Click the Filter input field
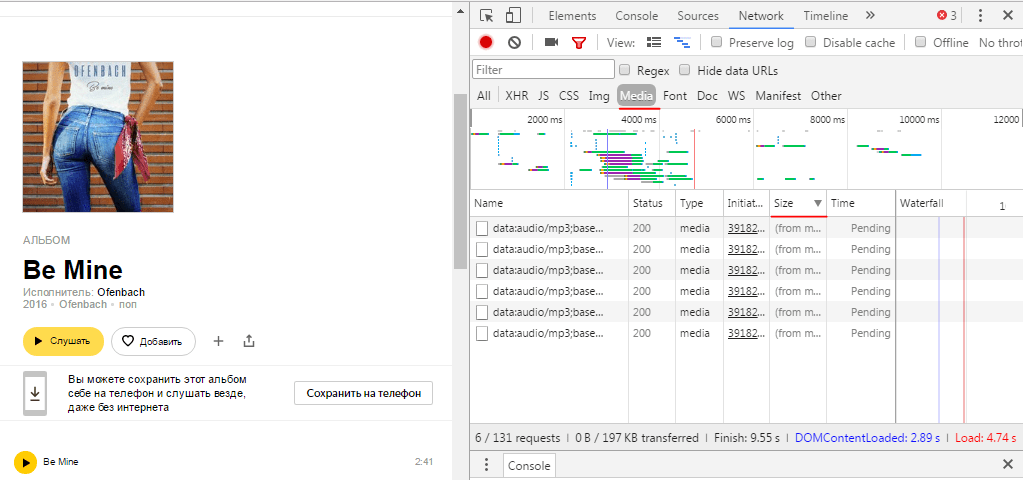The height and width of the screenshot is (480, 1023). coord(543,70)
